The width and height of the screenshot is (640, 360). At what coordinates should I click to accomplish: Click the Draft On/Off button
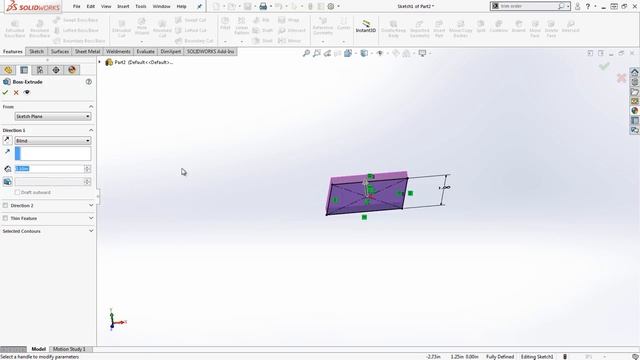7,182
